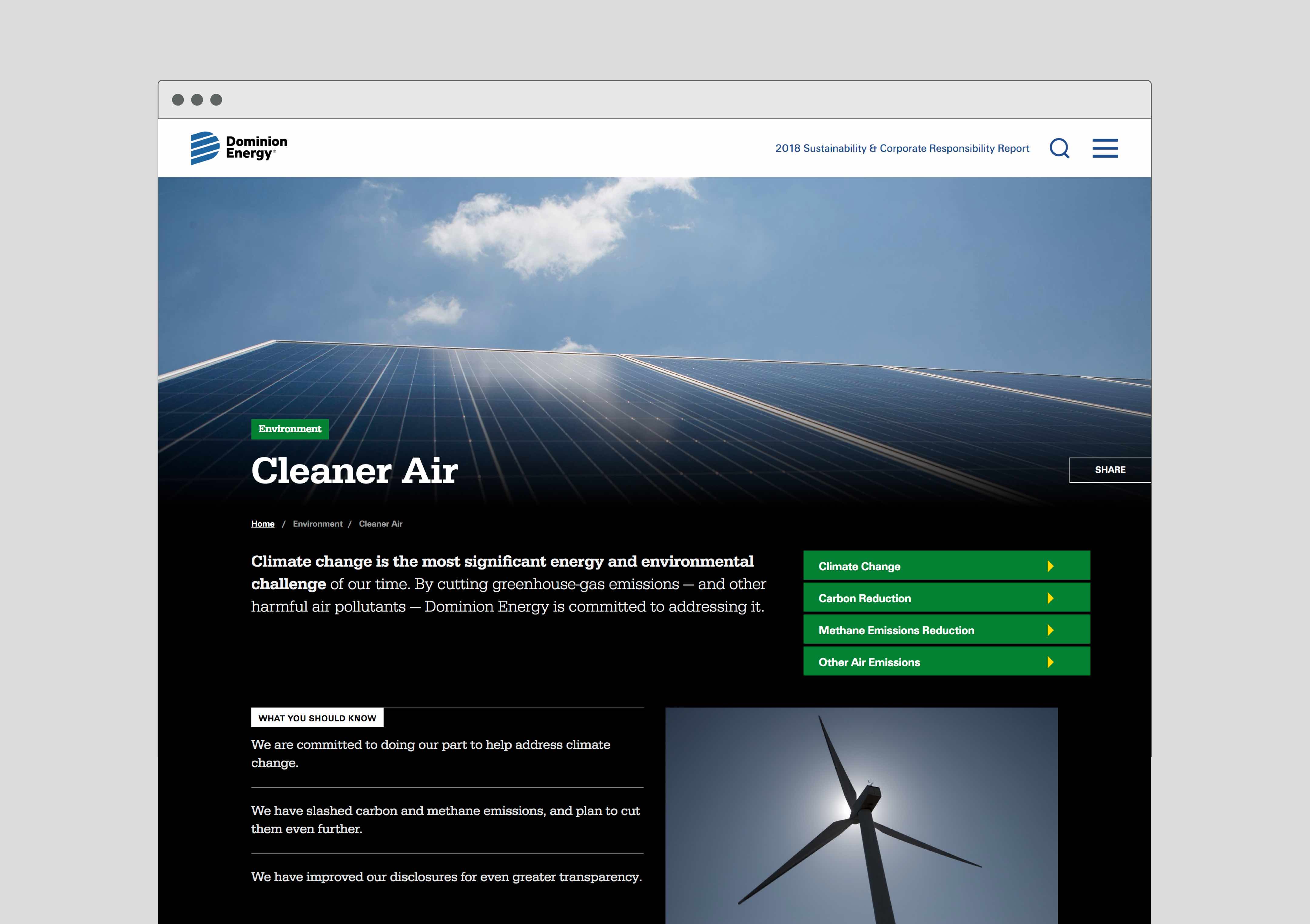Click Cleaner Air in the breadcrumb
1310x924 pixels.
[x=381, y=524]
